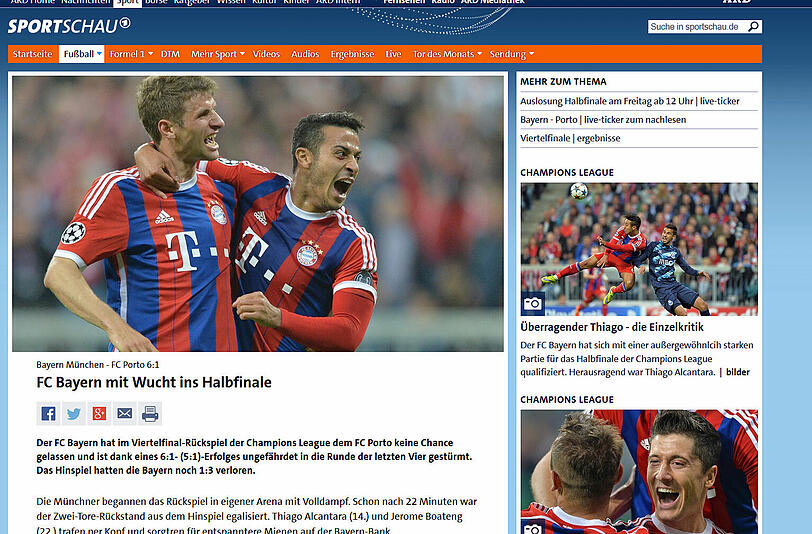
Task: Send the article by email envelope icon
Action: (x=124, y=413)
